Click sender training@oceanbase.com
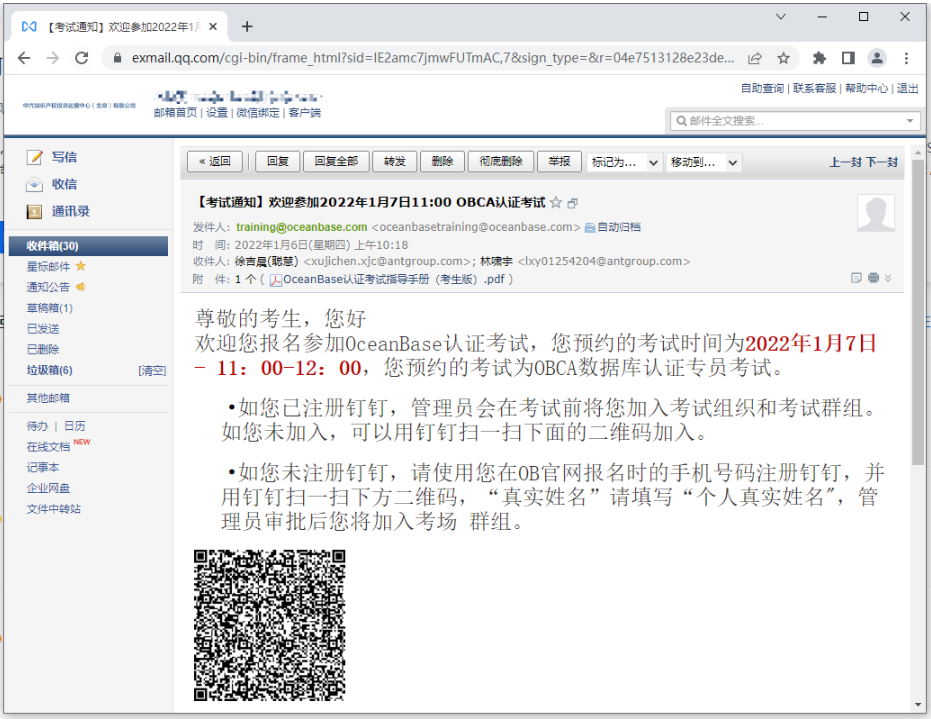 (x=302, y=227)
